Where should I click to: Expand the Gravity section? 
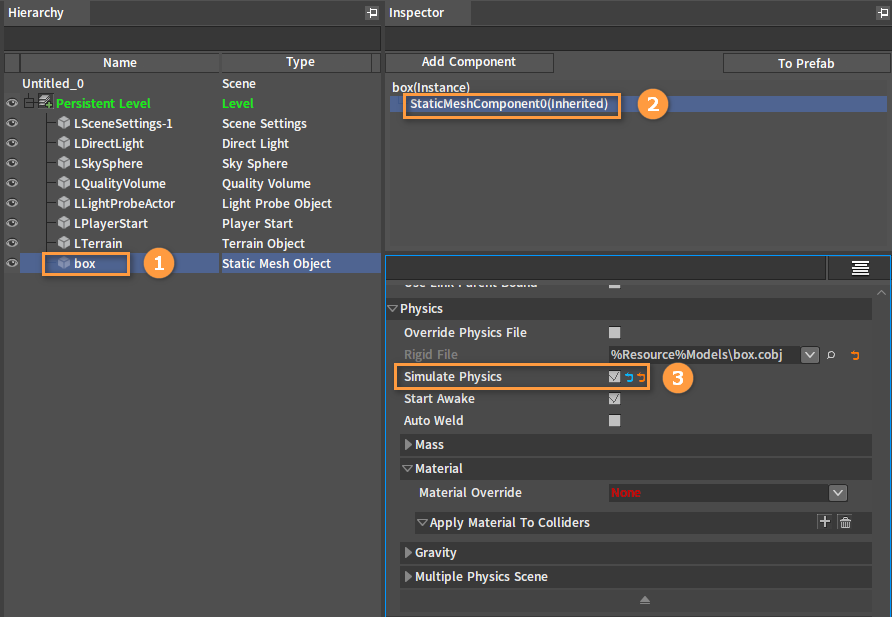pyautogui.click(x=408, y=552)
